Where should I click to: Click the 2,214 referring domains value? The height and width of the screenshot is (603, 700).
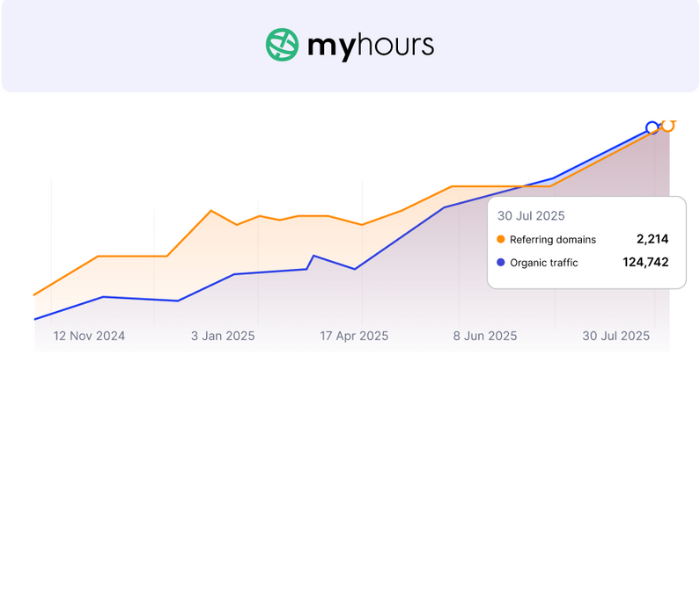click(x=652, y=239)
